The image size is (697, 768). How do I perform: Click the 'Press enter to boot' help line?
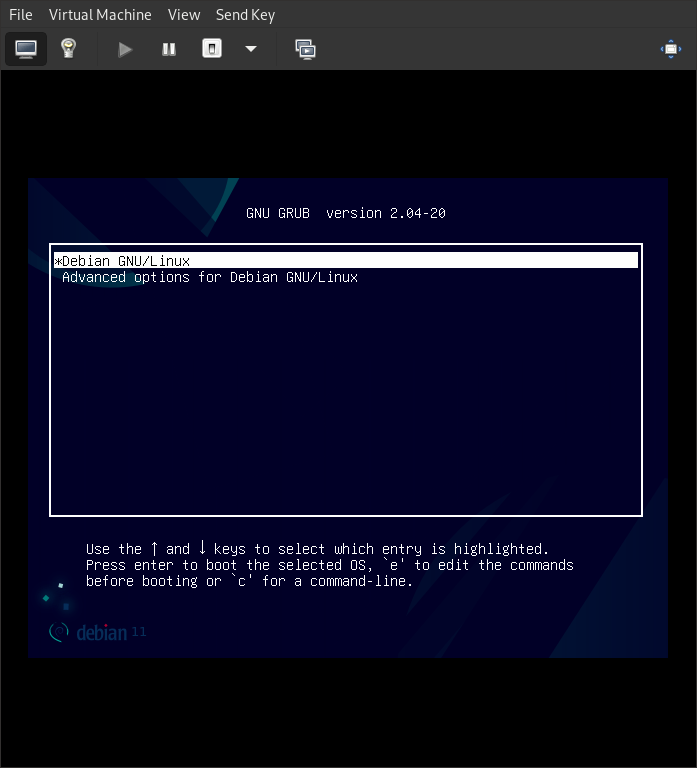tap(329, 565)
